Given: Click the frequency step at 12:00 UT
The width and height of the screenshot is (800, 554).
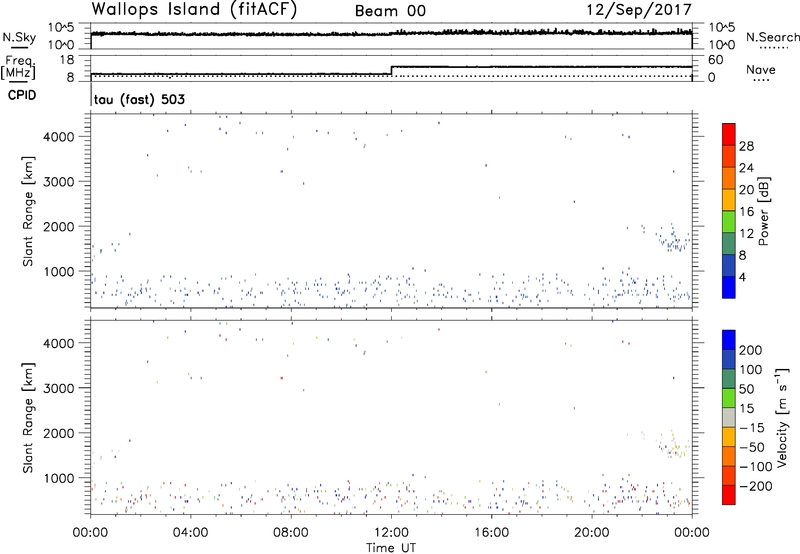Looking at the screenshot, I should pyautogui.click(x=391, y=70).
